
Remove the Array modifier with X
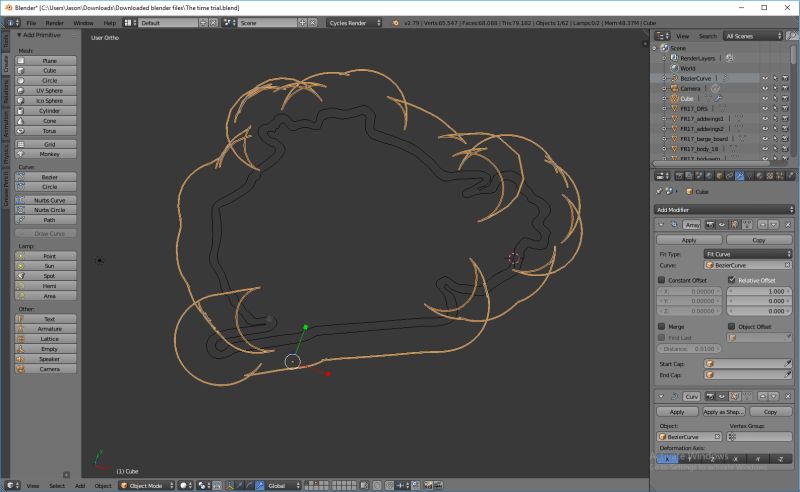click(x=788, y=225)
